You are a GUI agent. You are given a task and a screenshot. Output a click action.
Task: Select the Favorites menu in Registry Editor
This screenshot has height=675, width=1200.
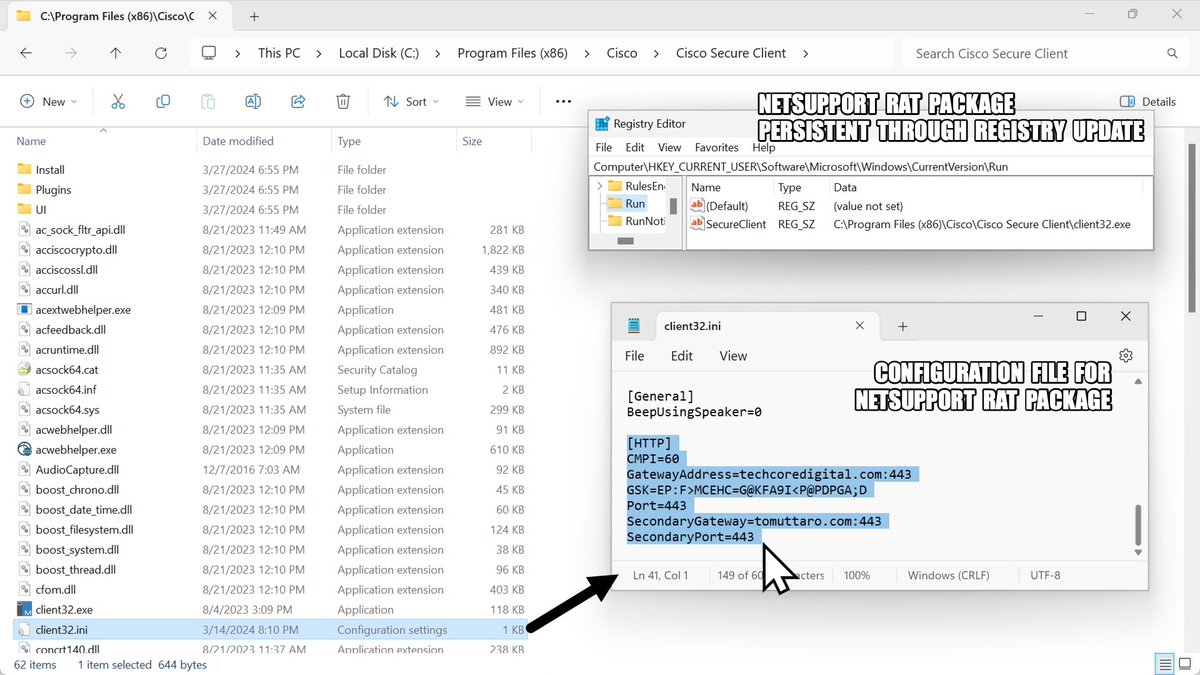(x=716, y=147)
